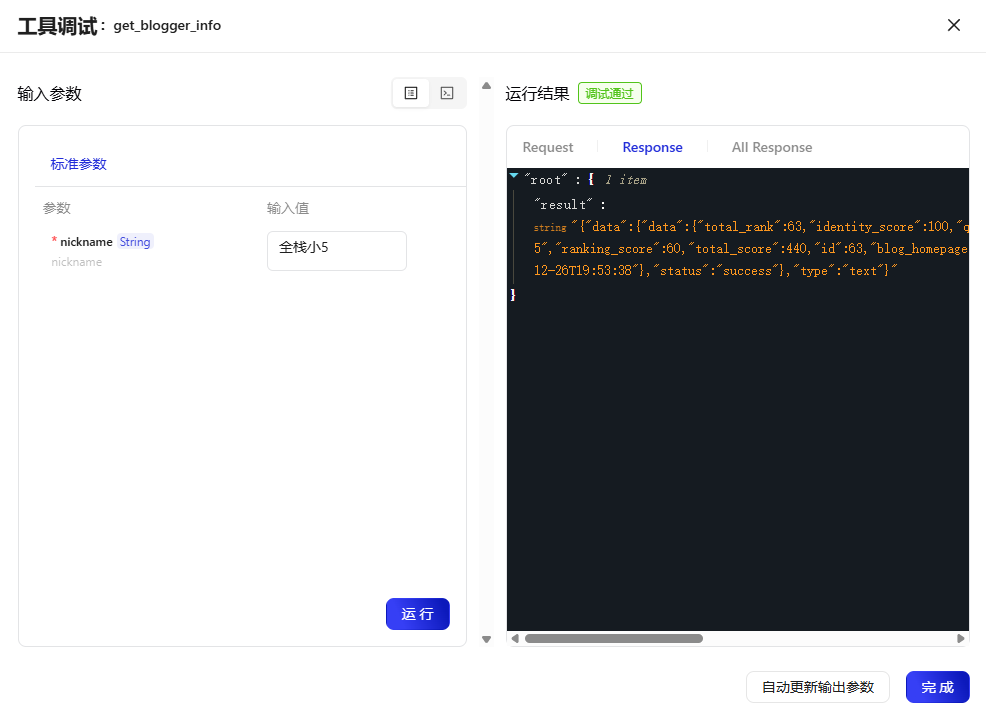
Task: Open the Request tab
Action: click(548, 147)
